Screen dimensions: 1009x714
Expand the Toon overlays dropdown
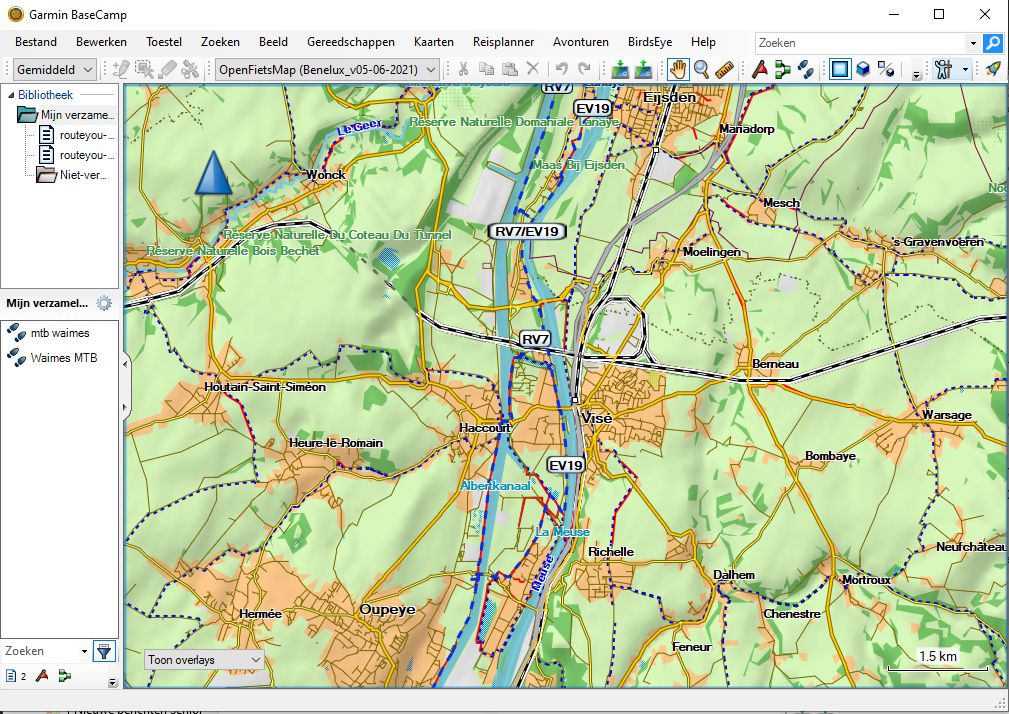(x=204, y=660)
